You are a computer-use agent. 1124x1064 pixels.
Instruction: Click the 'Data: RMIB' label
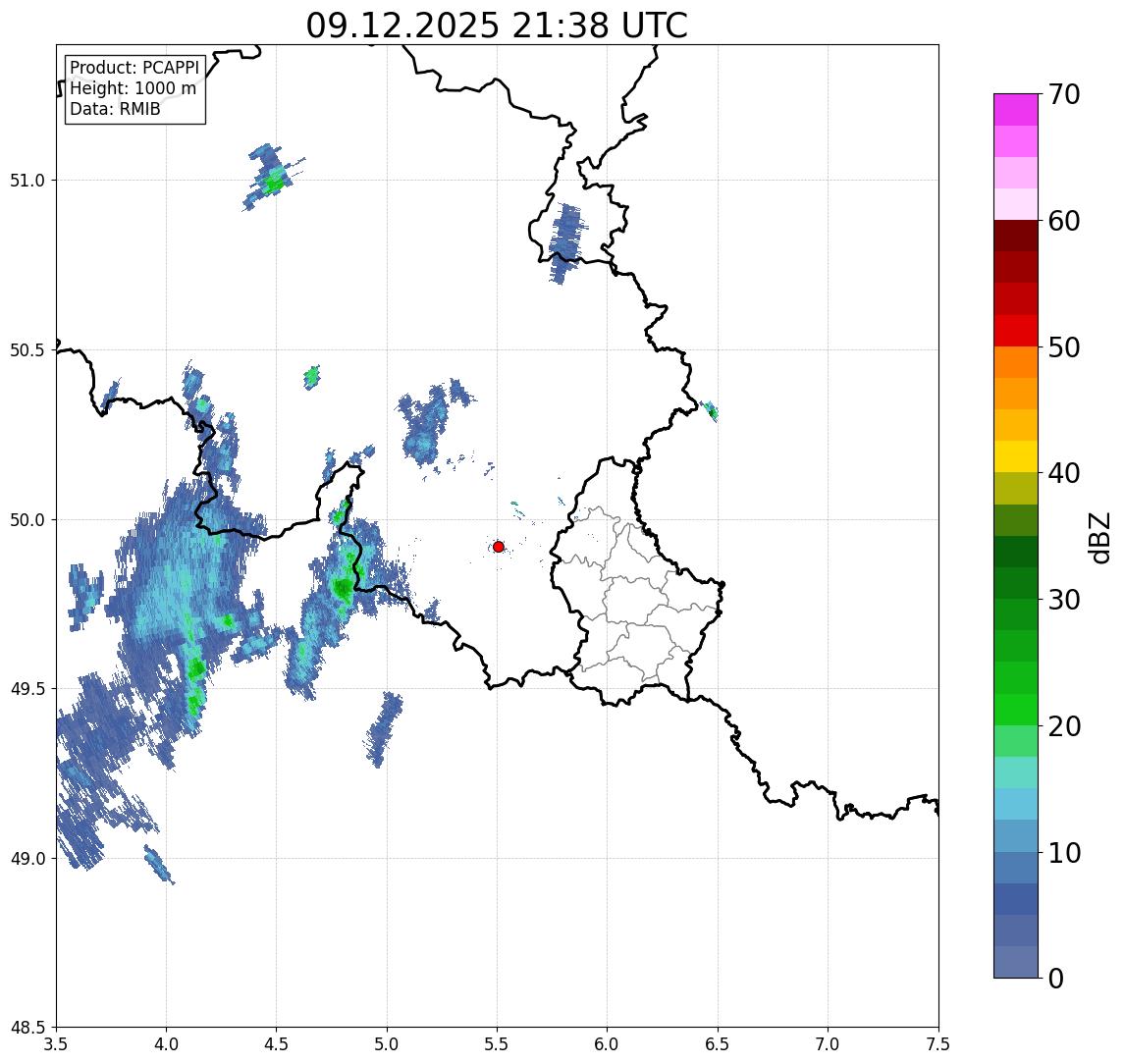point(115,109)
